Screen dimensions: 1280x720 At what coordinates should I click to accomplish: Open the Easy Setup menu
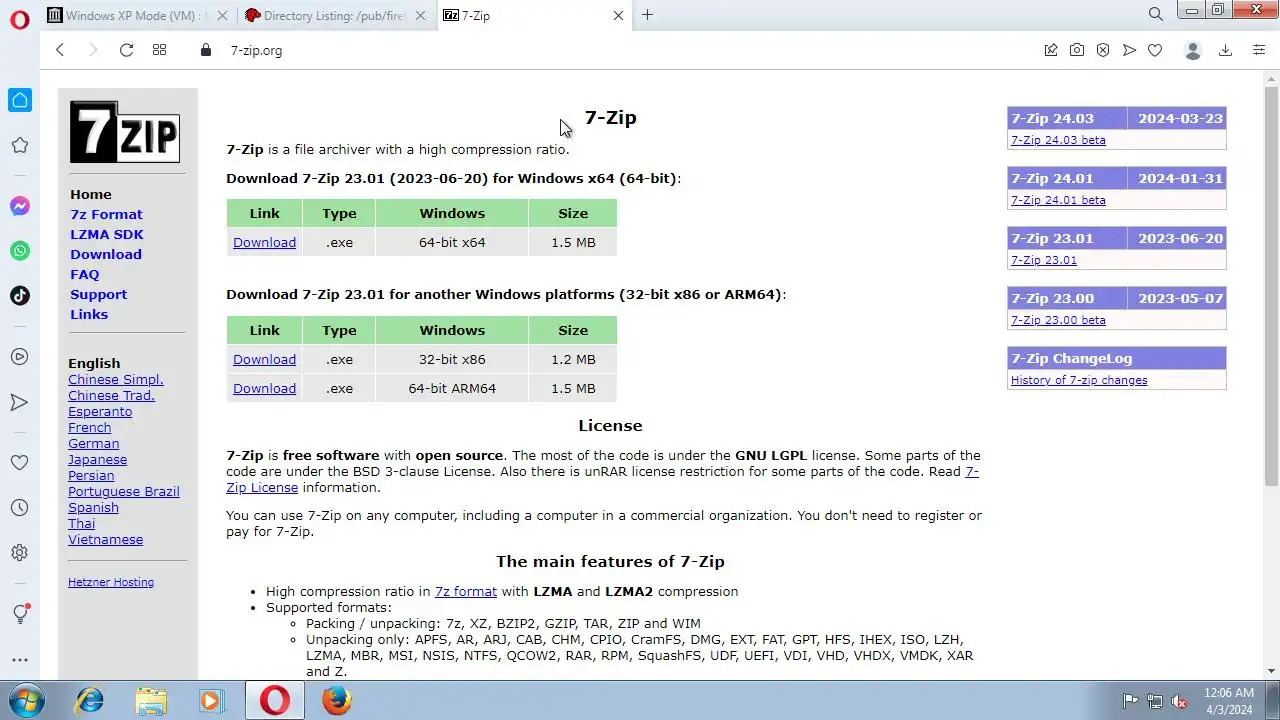1259,50
